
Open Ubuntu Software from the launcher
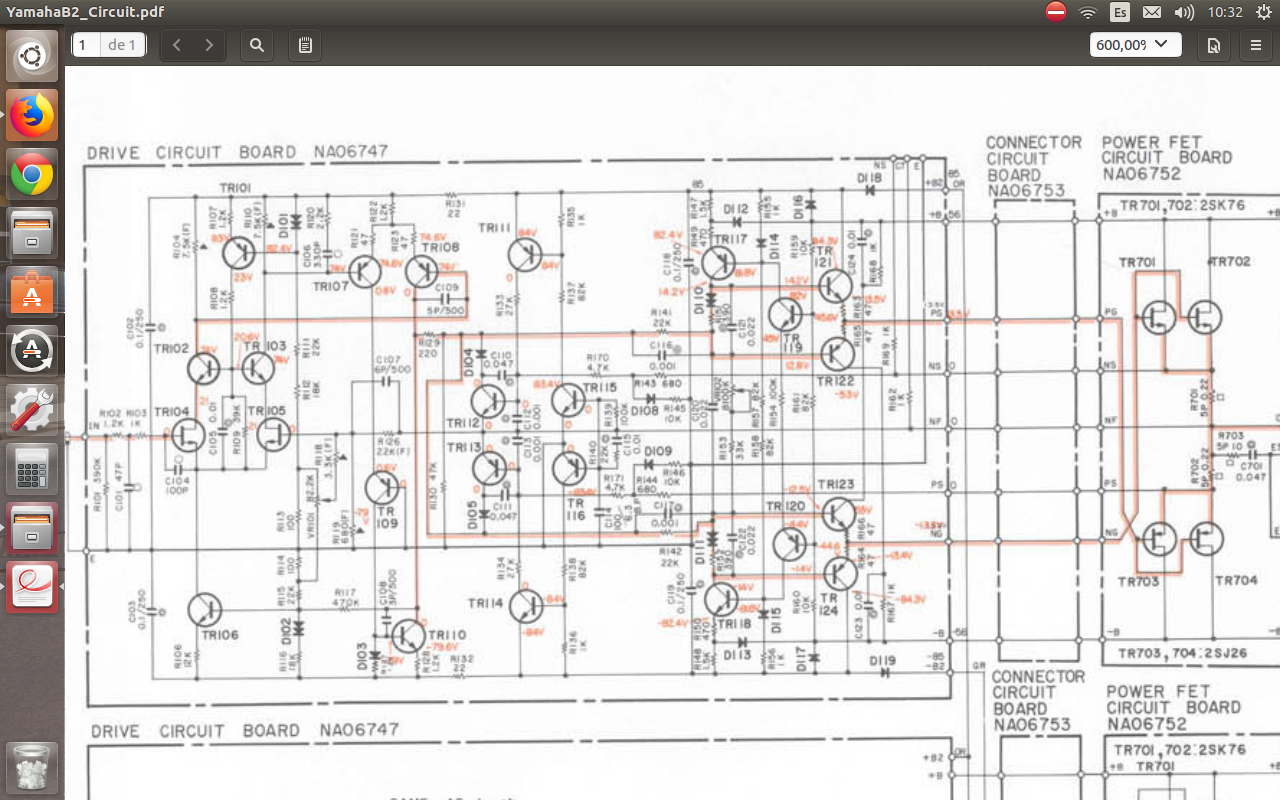pos(32,292)
